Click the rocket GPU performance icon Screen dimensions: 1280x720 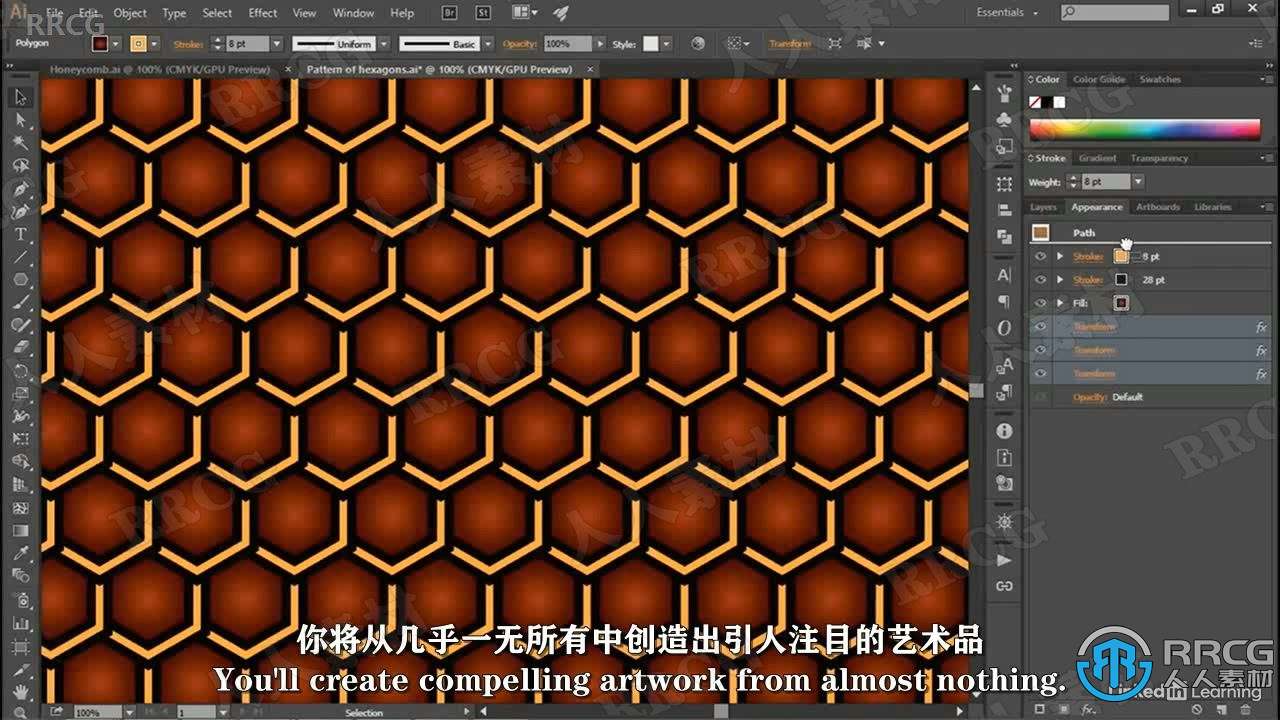[x=562, y=13]
